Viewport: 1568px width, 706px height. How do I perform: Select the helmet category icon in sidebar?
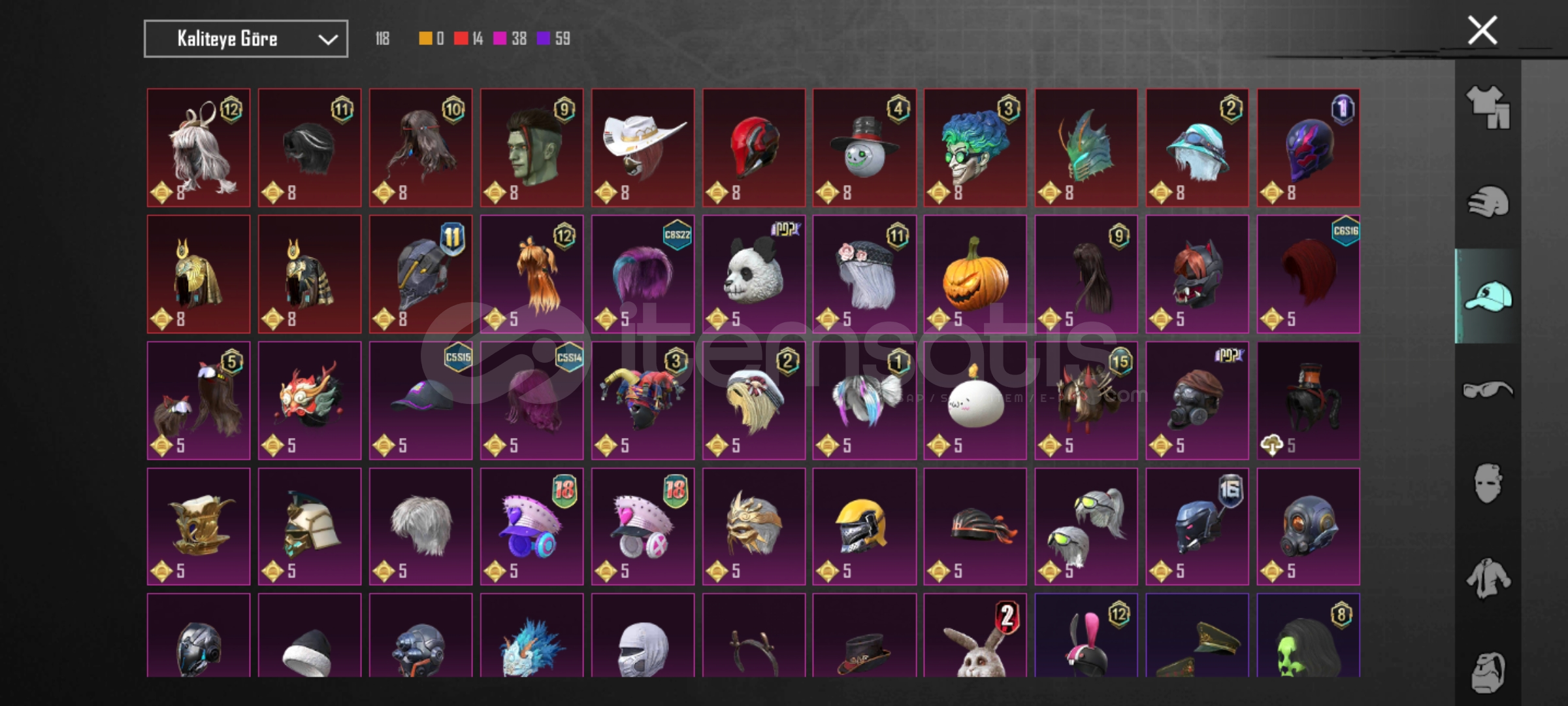[x=1488, y=201]
